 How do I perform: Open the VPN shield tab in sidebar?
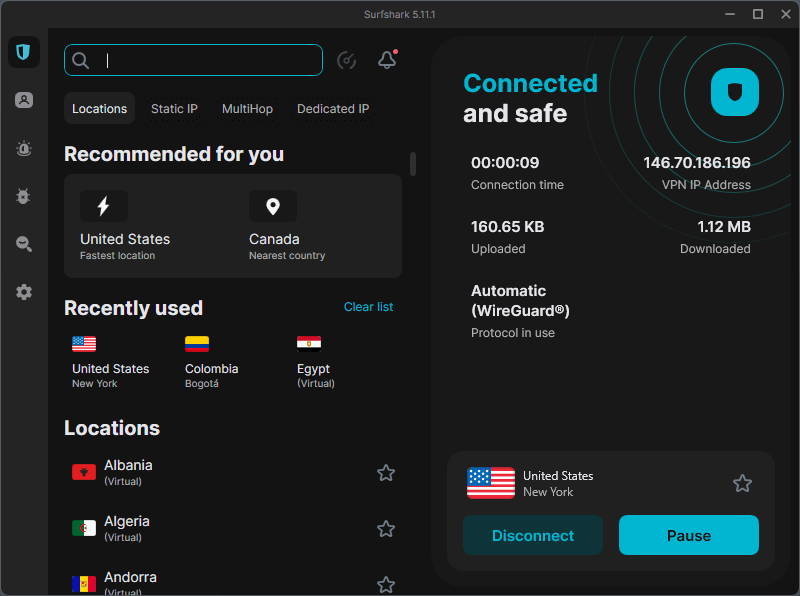23,52
